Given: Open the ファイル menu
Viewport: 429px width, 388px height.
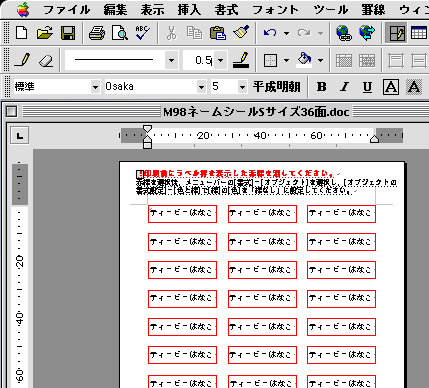Looking at the screenshot, I should 67,10.
